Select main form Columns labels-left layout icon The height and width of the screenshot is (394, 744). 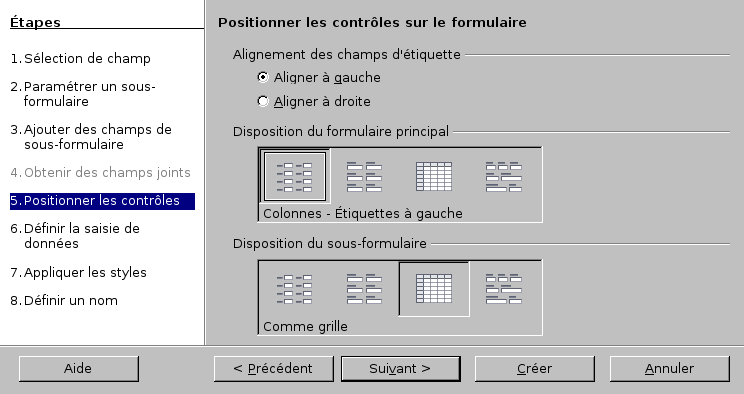coord(295,177)
